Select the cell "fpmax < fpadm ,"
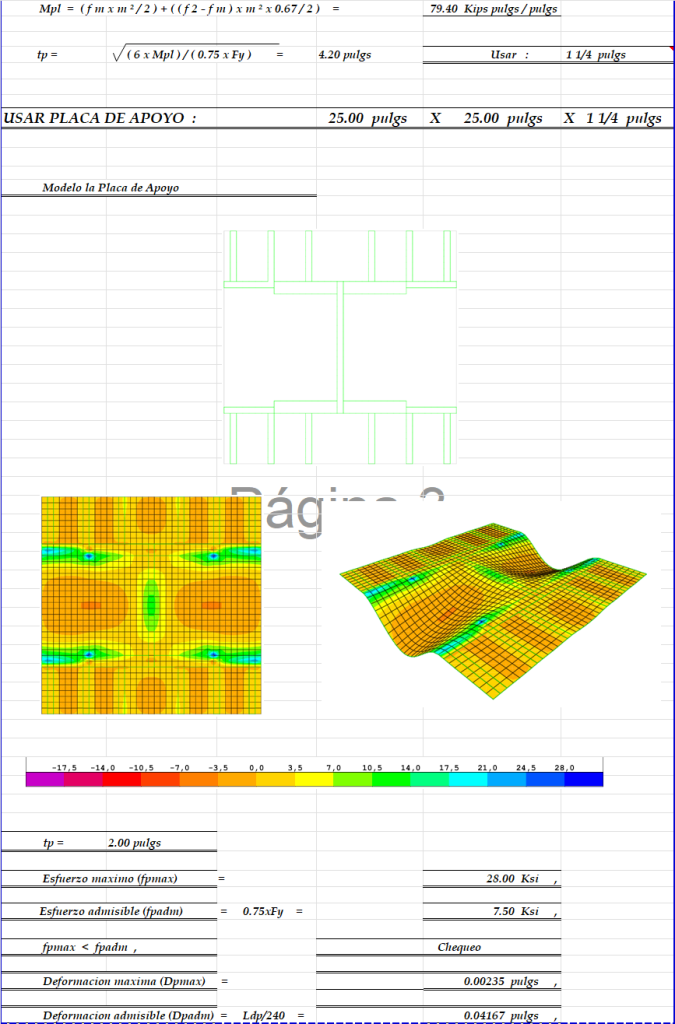The height and width of the screenshot is (1024, 675). [x=89, y=947]
